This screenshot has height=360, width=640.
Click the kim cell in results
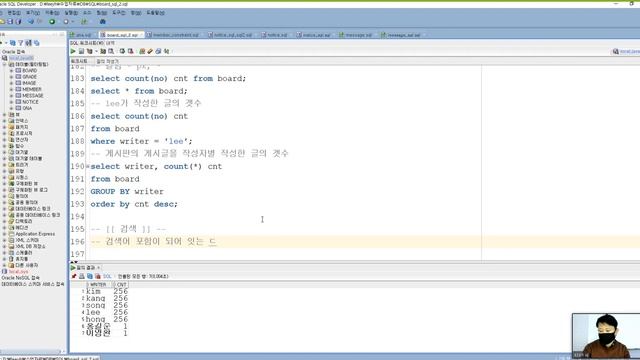point(93,291)
